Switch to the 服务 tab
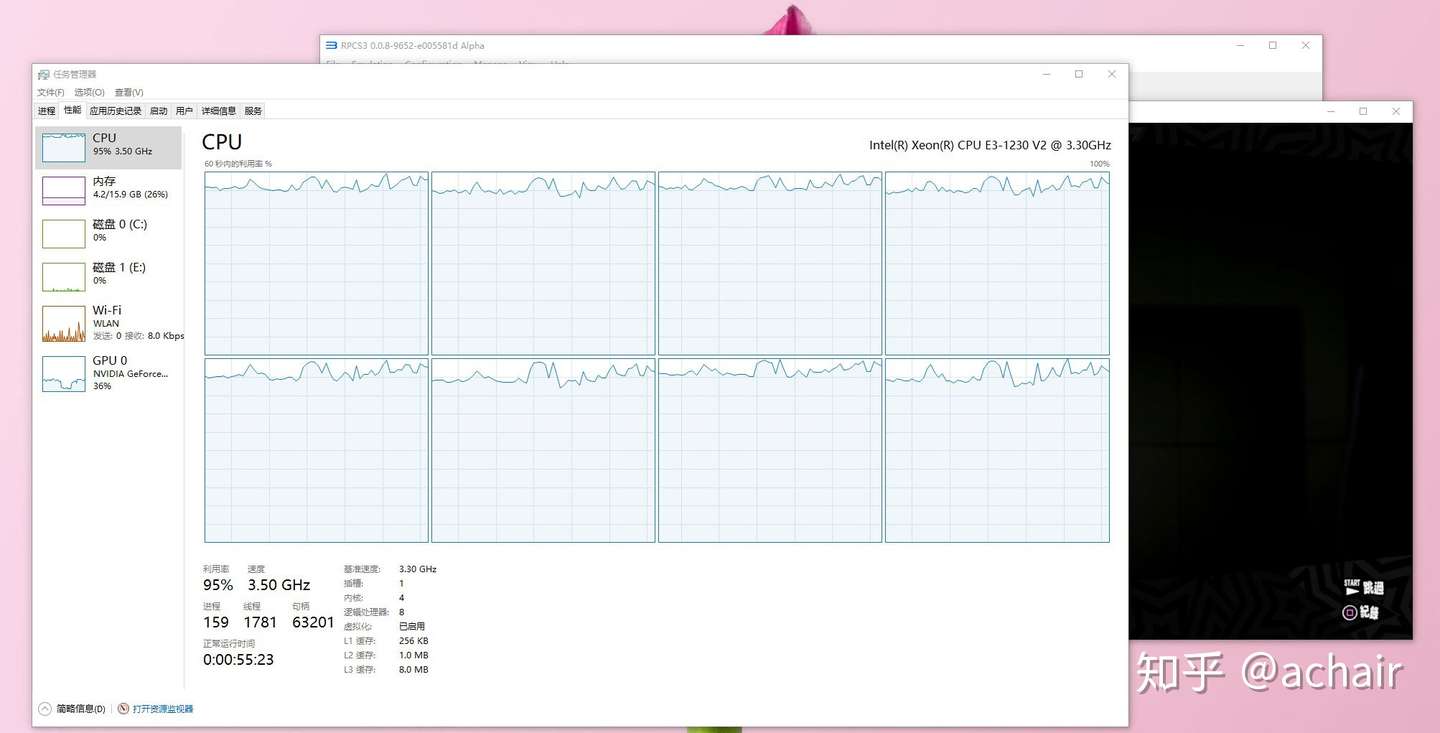Viewport: 1440px width, 733px height. [252, 110]
